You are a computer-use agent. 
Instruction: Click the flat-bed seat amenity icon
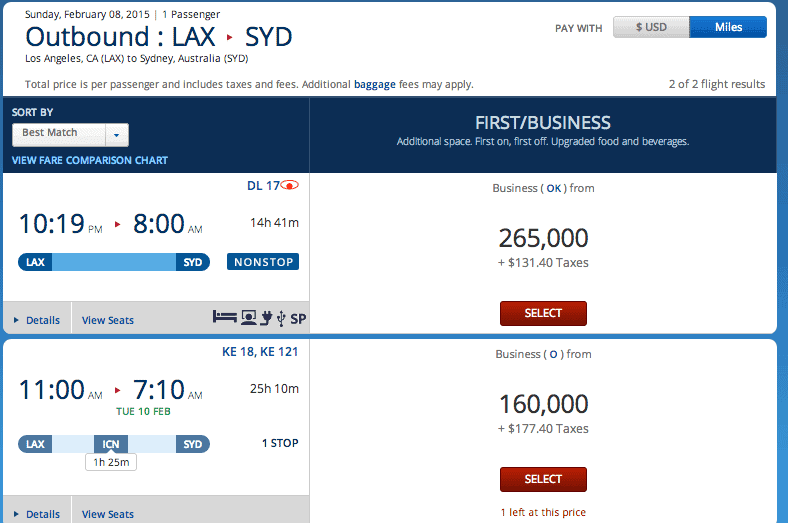[x=224, y=318]
